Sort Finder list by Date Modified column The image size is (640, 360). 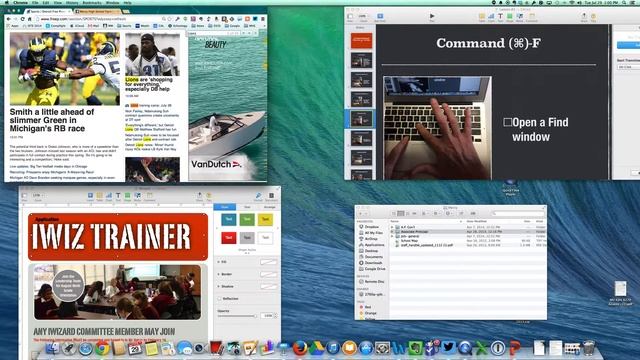pyautogui.click(x=478, y=221)
